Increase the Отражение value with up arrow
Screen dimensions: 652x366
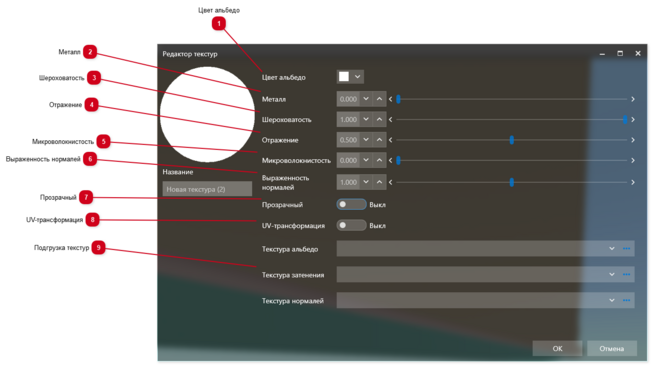pyautogui.click(x=380, y=140)
